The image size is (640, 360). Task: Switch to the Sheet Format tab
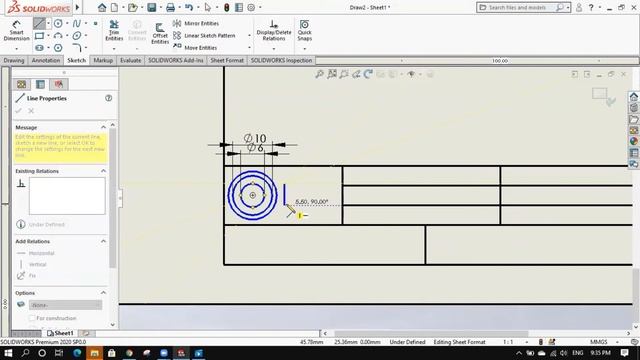point(227,60)
